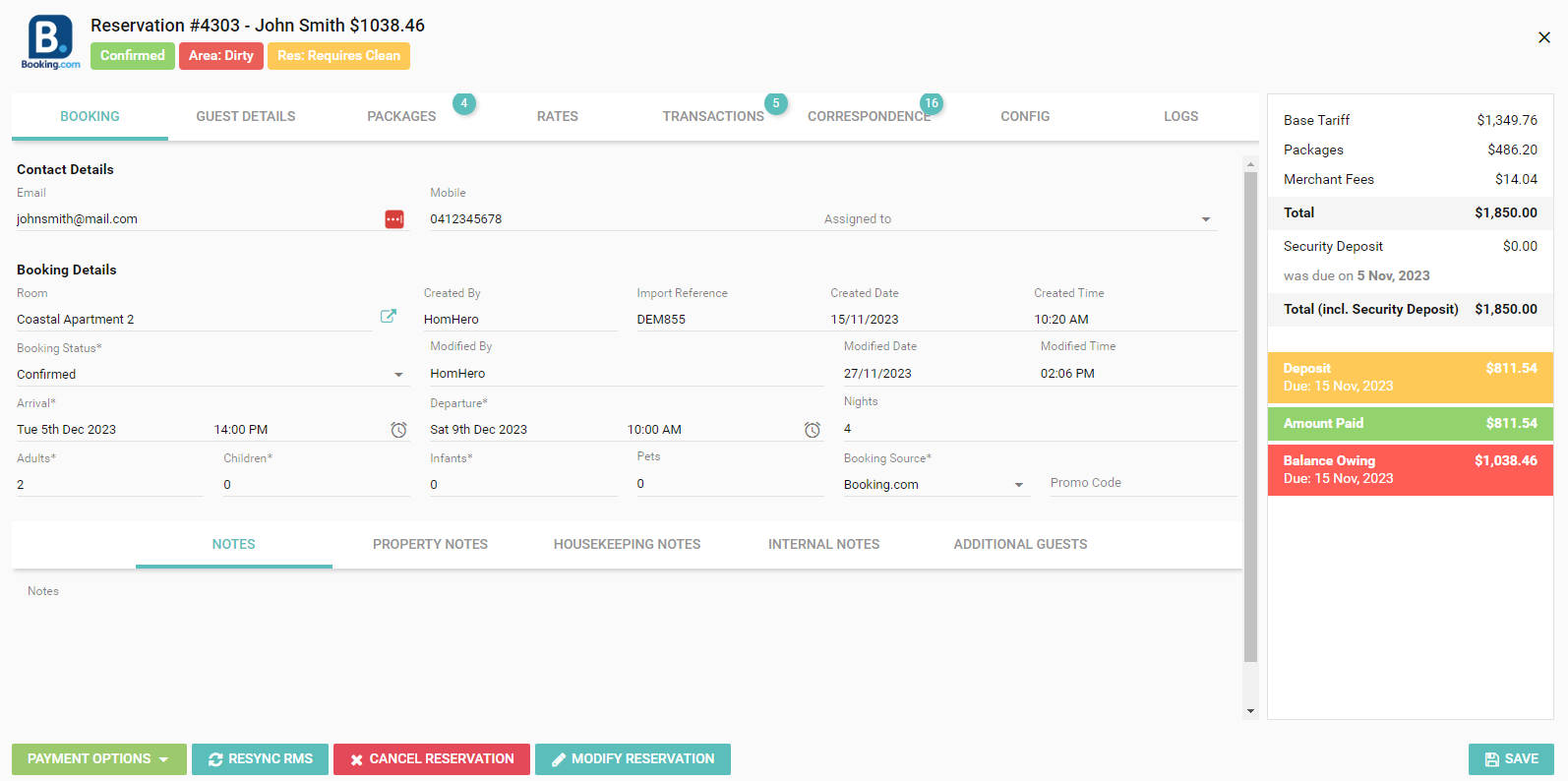Expand Payment Options menu button
1568x781 pixels.
[x=98, y=759]
